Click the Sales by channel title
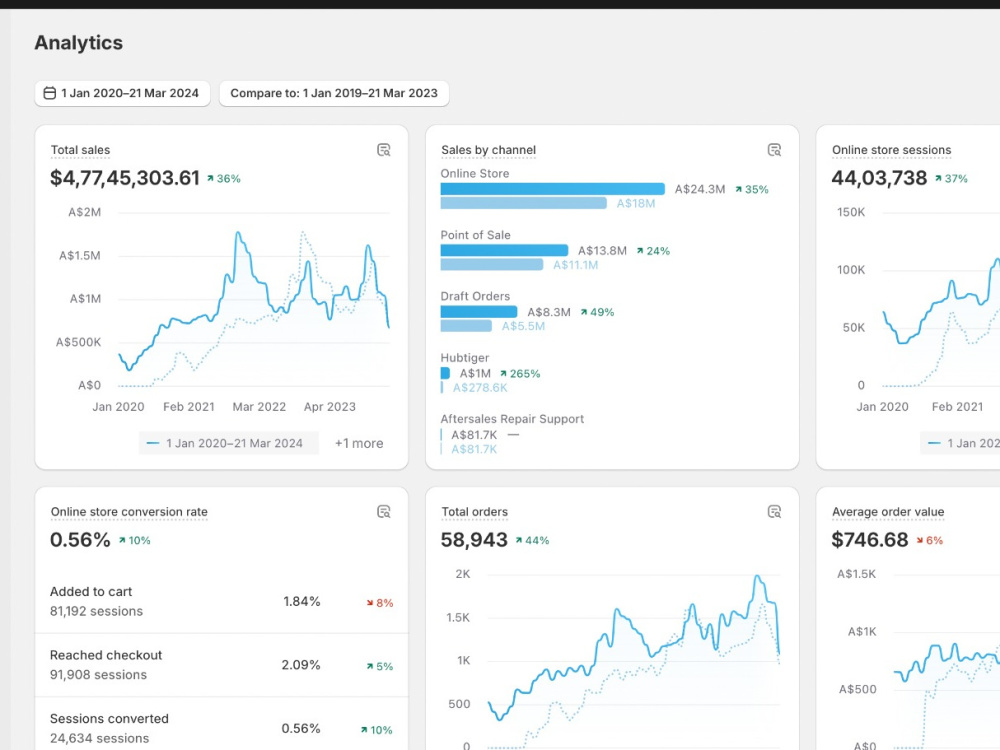Viewport: 1000px width, 750px height. pos(489,150)
